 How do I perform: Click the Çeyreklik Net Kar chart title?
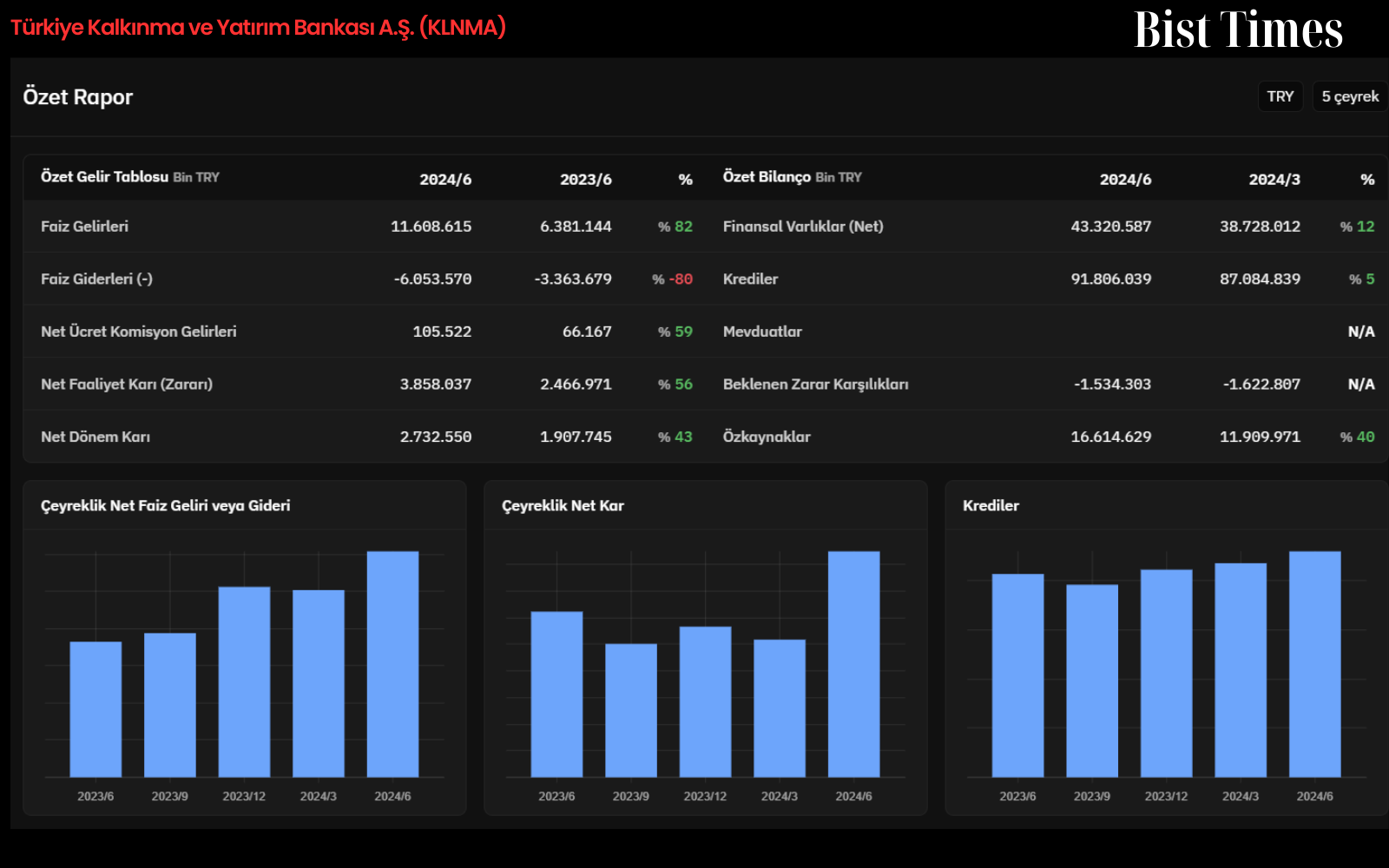[563, 506]
